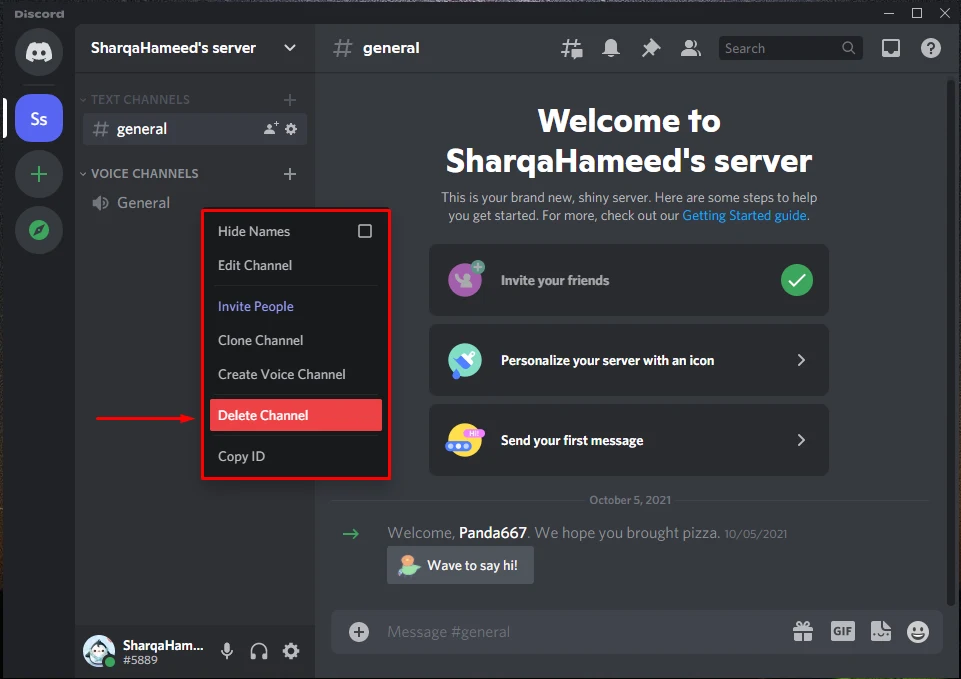Create invite icon next to general channel
The width and height of the screenshot is (961, 679).
pyautogui.click(x=271, y=128)
